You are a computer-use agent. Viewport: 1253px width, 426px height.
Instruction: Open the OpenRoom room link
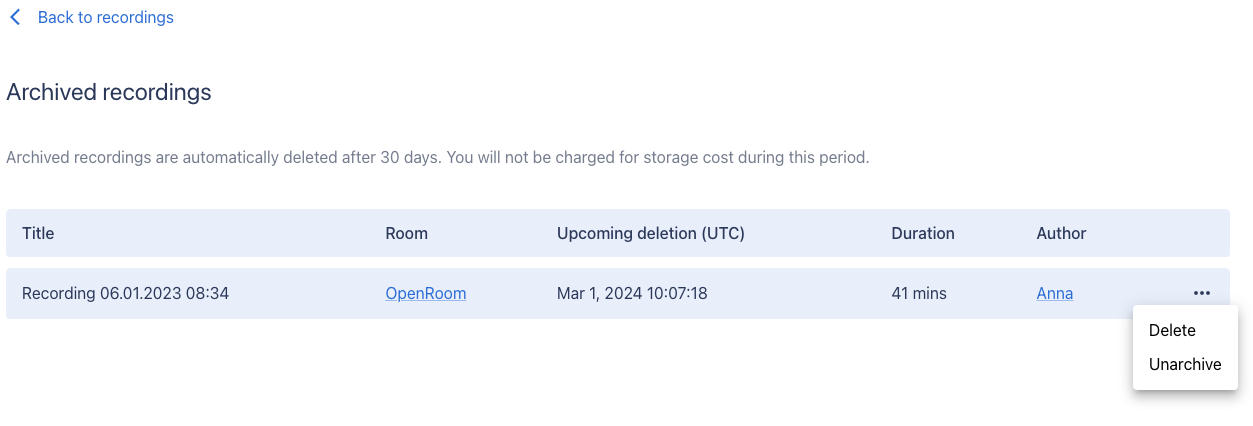(x=425, y=293)
